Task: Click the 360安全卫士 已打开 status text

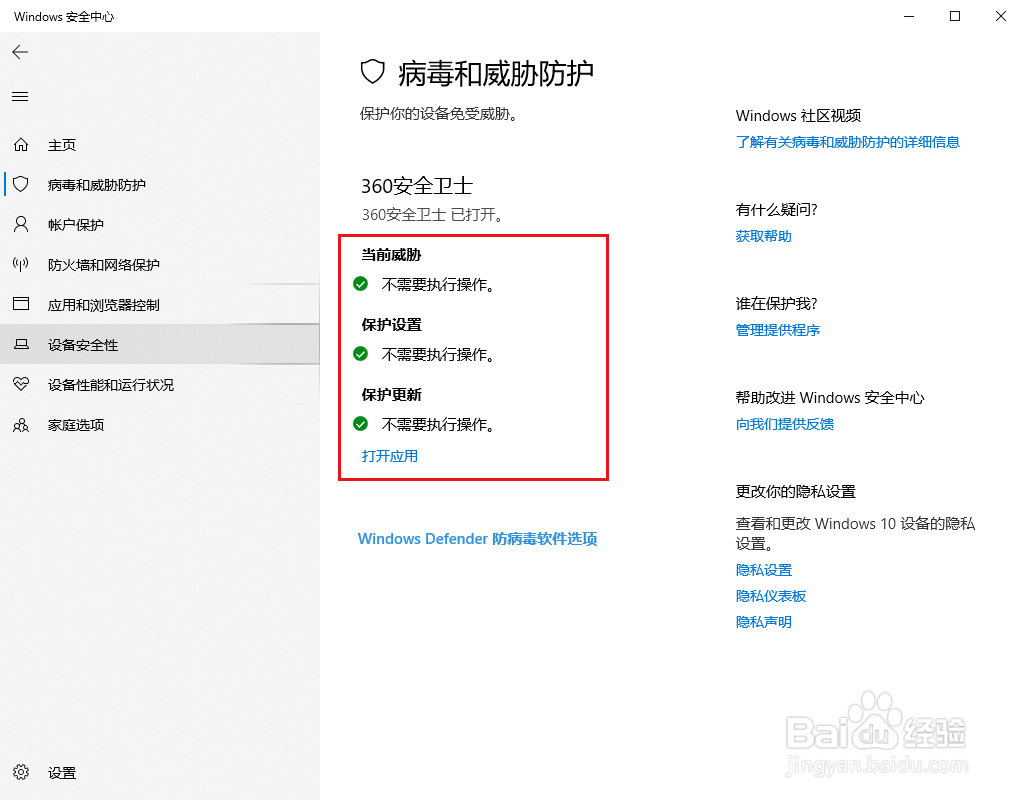Action: [x=433, y=215]
